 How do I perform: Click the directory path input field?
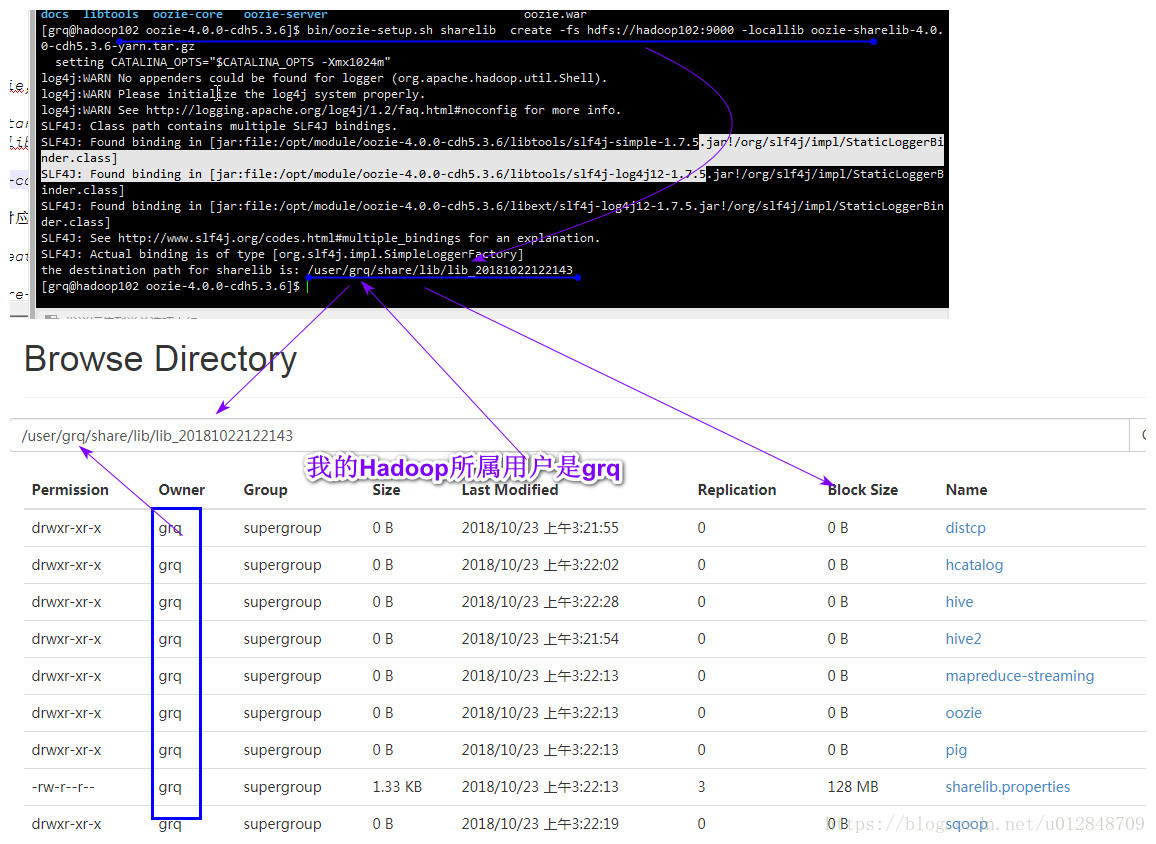point(569,436)
